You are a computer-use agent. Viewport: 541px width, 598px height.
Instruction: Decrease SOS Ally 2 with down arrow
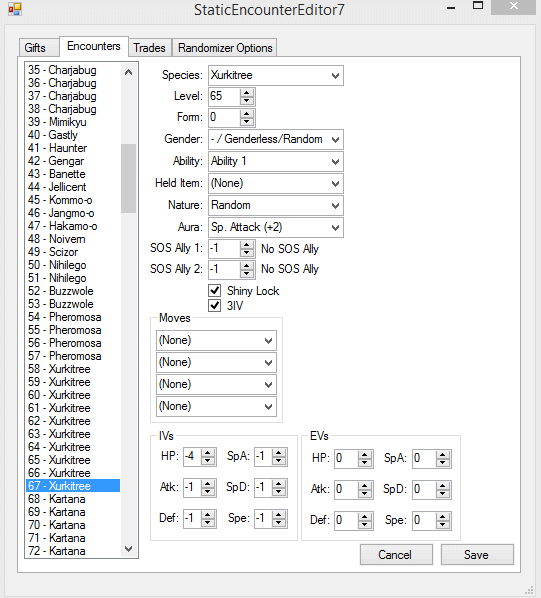click(247, 273)
